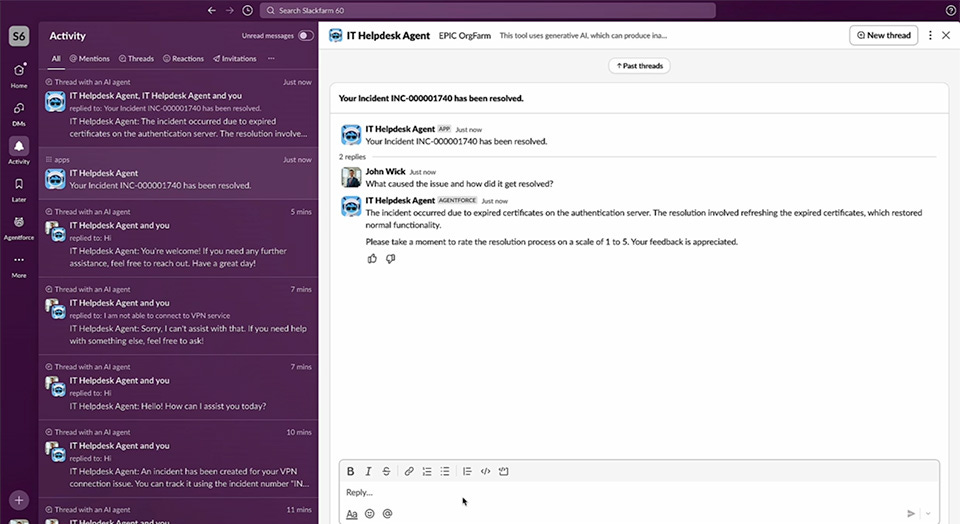Viewport: 960px width, 524px height.
Task: Click the plus create button in sidebar
Action: pos(19,500)
